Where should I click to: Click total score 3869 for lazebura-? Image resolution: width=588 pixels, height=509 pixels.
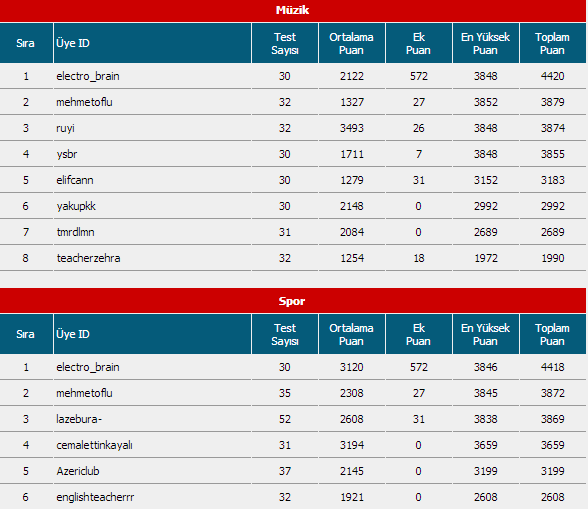[552, 419]
